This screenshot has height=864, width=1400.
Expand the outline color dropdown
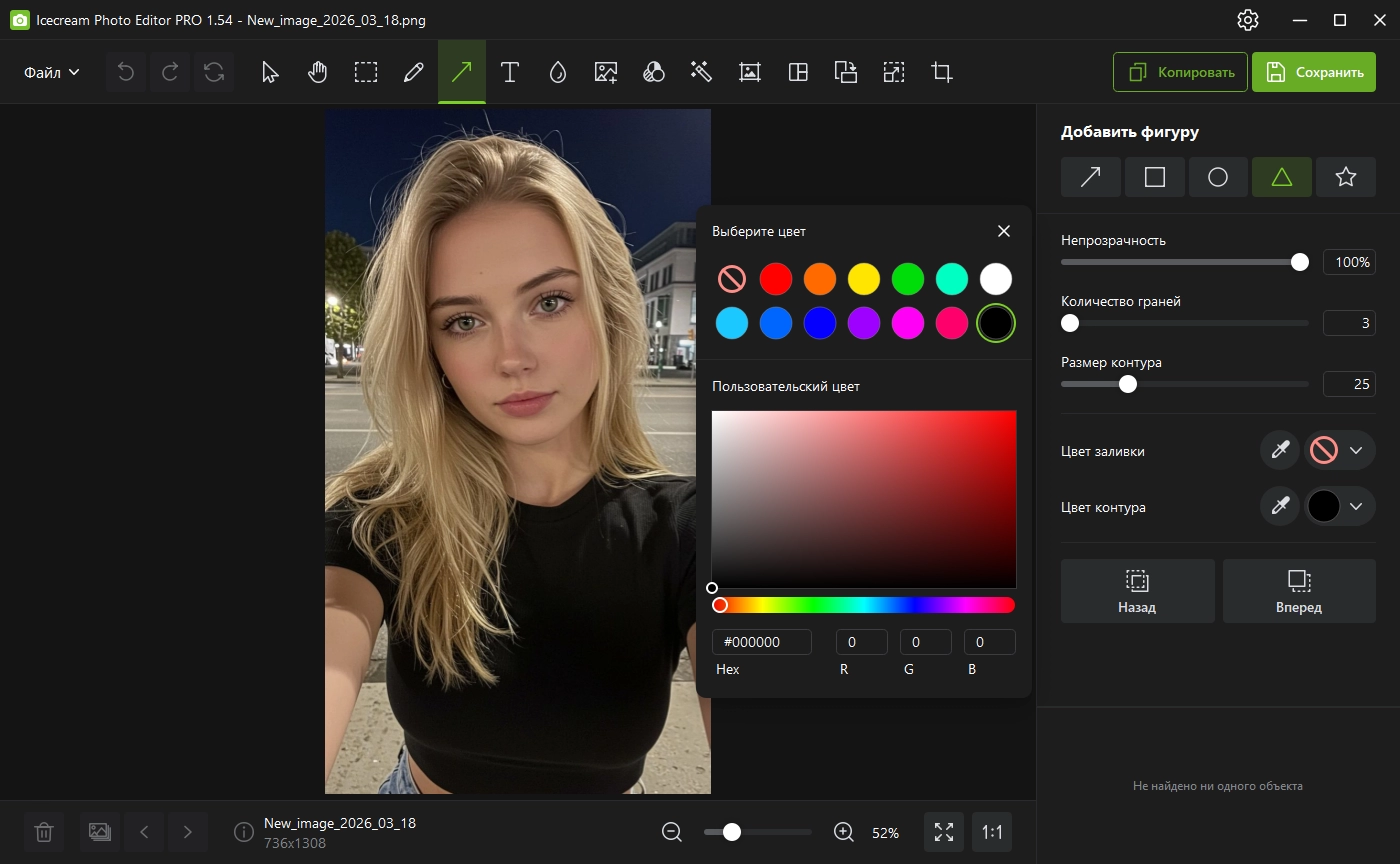point(1356,507)
